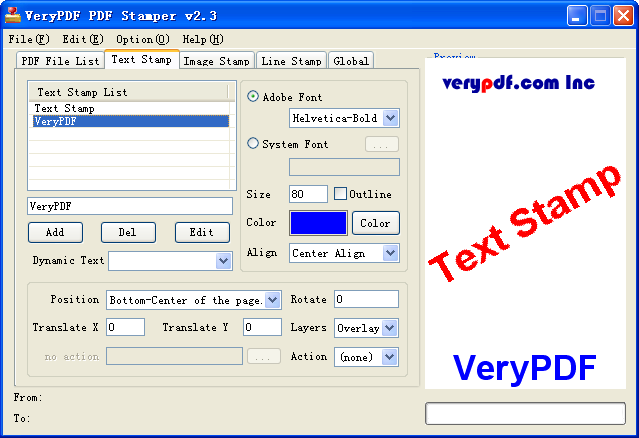The width and height of the screenshot is (639, 438).
Task: Click the System Font name field
Action: tap(344, 167)
